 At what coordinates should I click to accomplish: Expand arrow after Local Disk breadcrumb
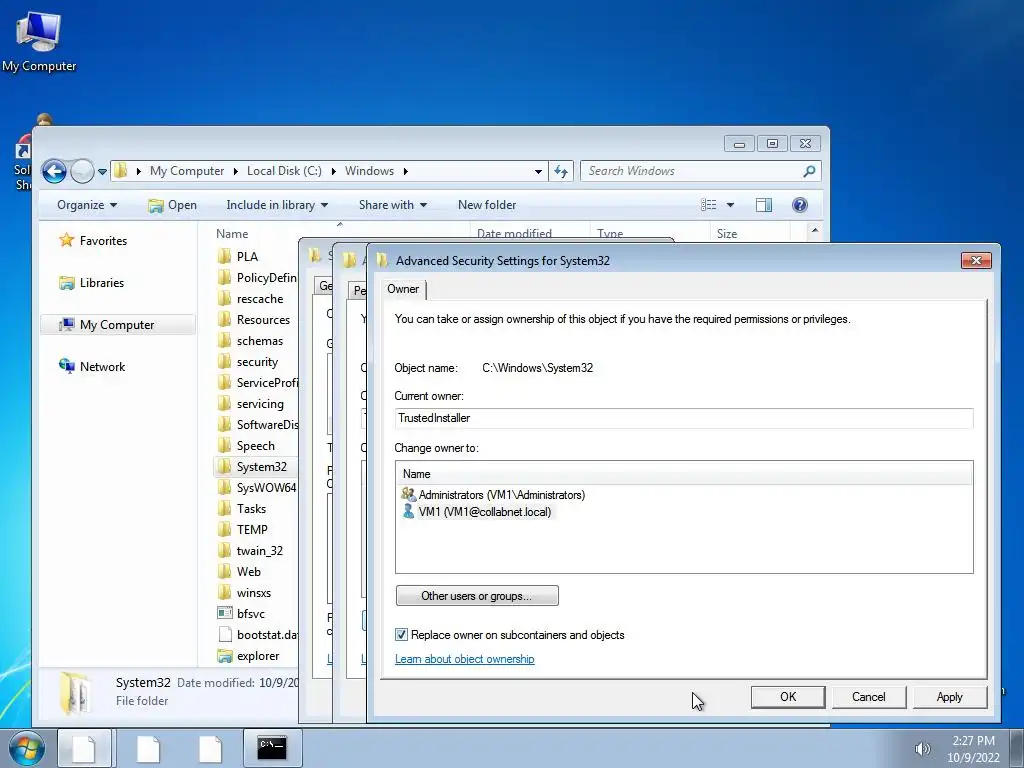[333, 171]
